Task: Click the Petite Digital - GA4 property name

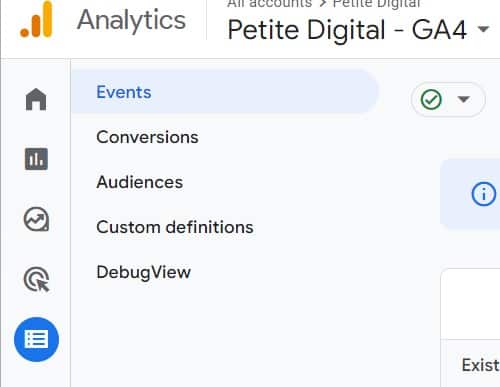Action: (x=347, y=30)
